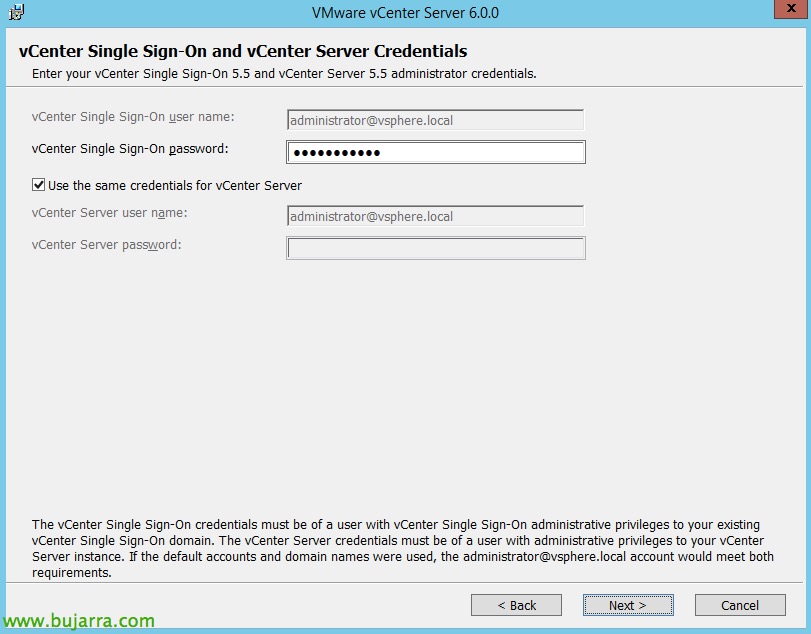Click the subtitle 'Enter your vCenter Single Sign-On 5.5...'

coord(284,73)
